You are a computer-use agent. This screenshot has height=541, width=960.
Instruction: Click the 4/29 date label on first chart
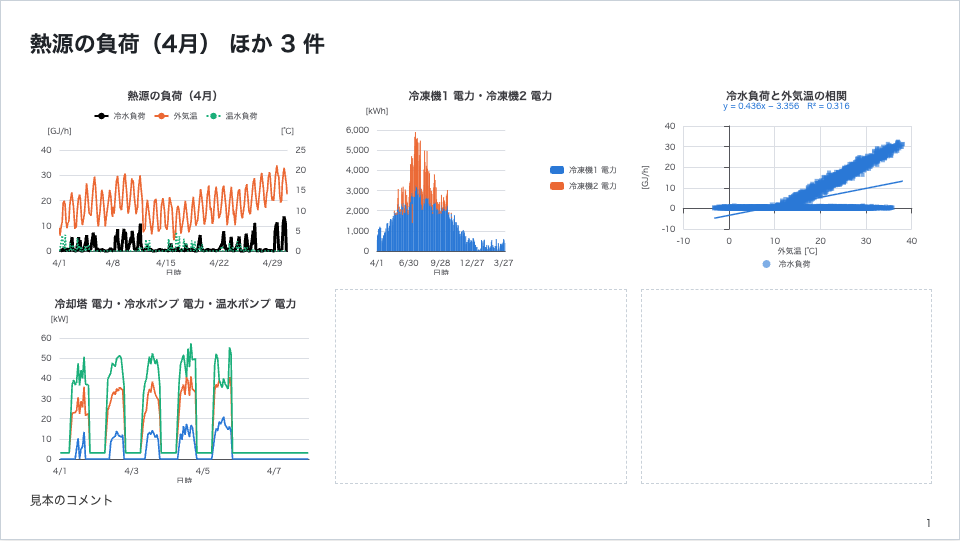coord(272,263)
